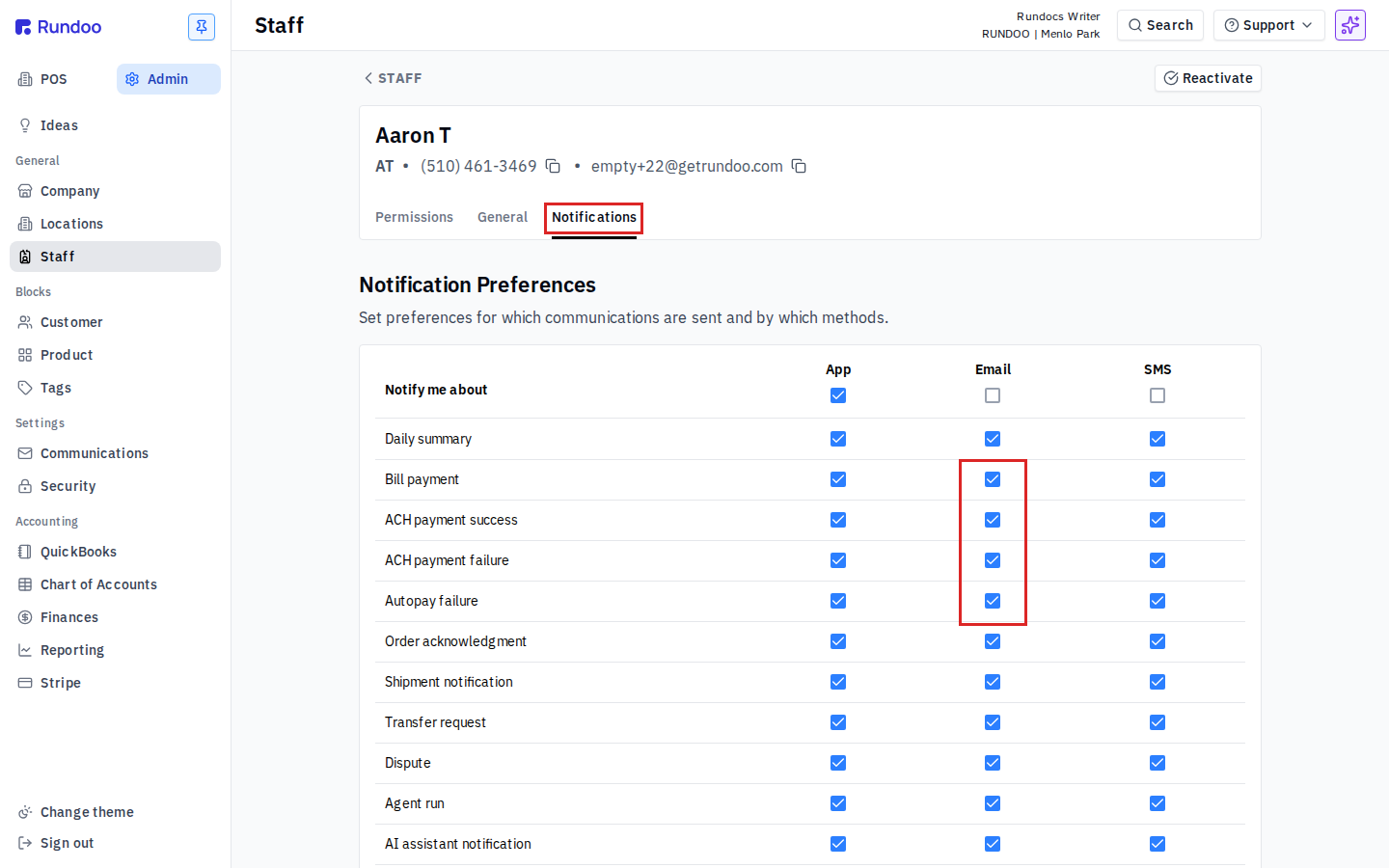The width and height of the screenshot is (1389, 868).
Task: Click the Staff badge icon in sidebar
Action: 25,257
